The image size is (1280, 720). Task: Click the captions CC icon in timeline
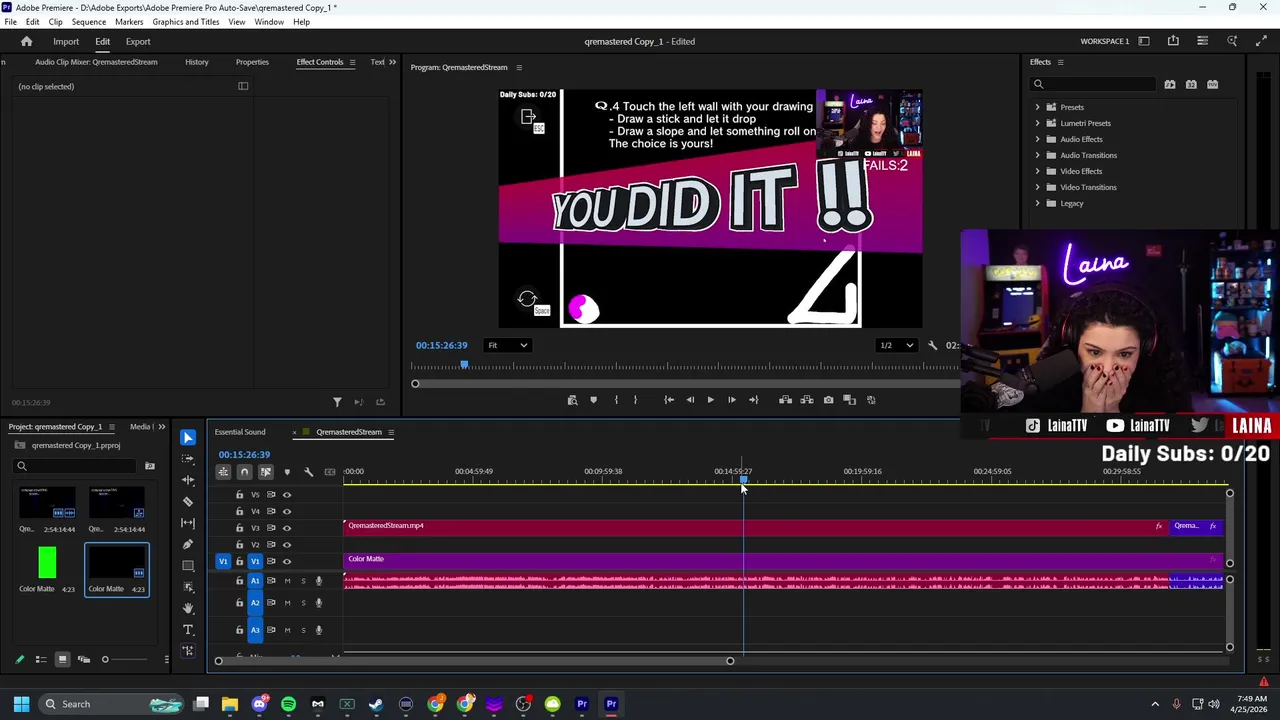coord(330,472)
